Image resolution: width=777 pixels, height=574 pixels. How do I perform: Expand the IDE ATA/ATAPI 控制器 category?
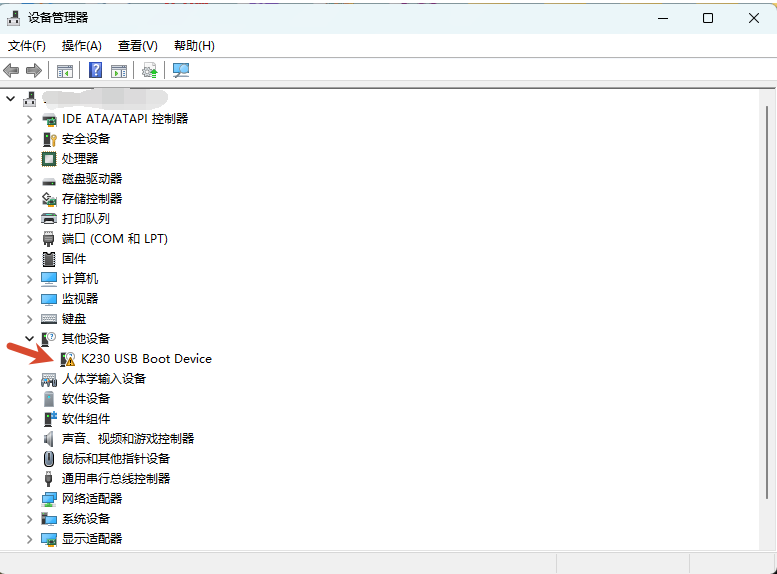coord(30,119)
